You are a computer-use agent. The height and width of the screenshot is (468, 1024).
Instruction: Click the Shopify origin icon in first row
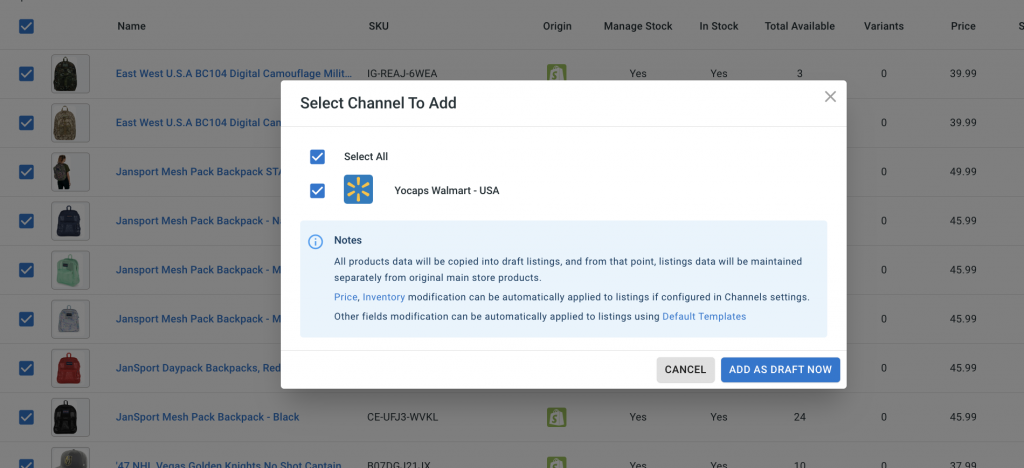(x=557, y=74)
